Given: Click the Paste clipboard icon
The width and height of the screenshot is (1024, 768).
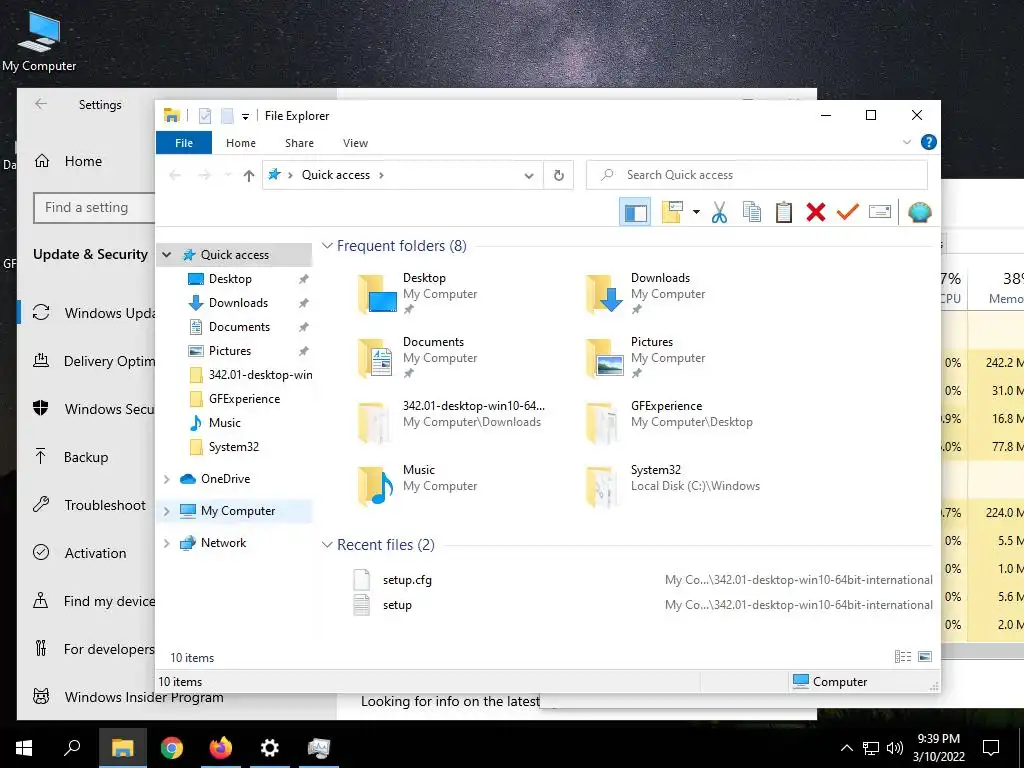Looking at the screenshot, I should click(784, 212).
